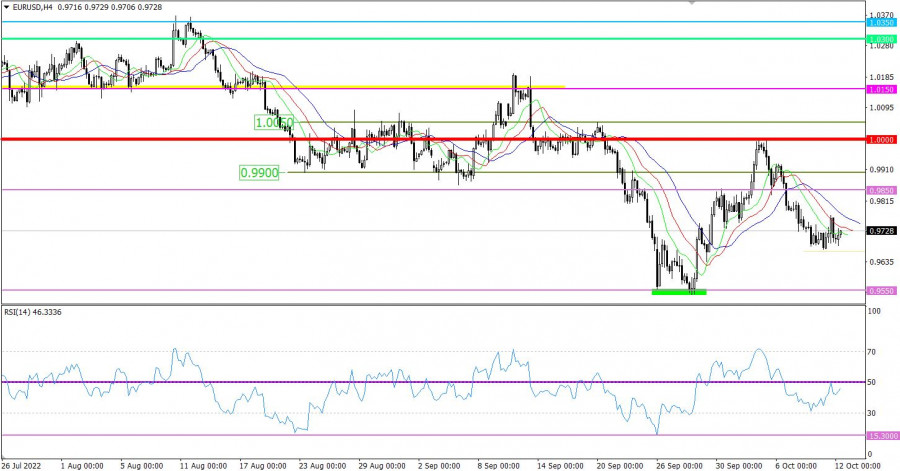The image size is (900, 471).
Task: Open the dropdown arrow beside EURUSD,H4
Action: tap(6, 6)
